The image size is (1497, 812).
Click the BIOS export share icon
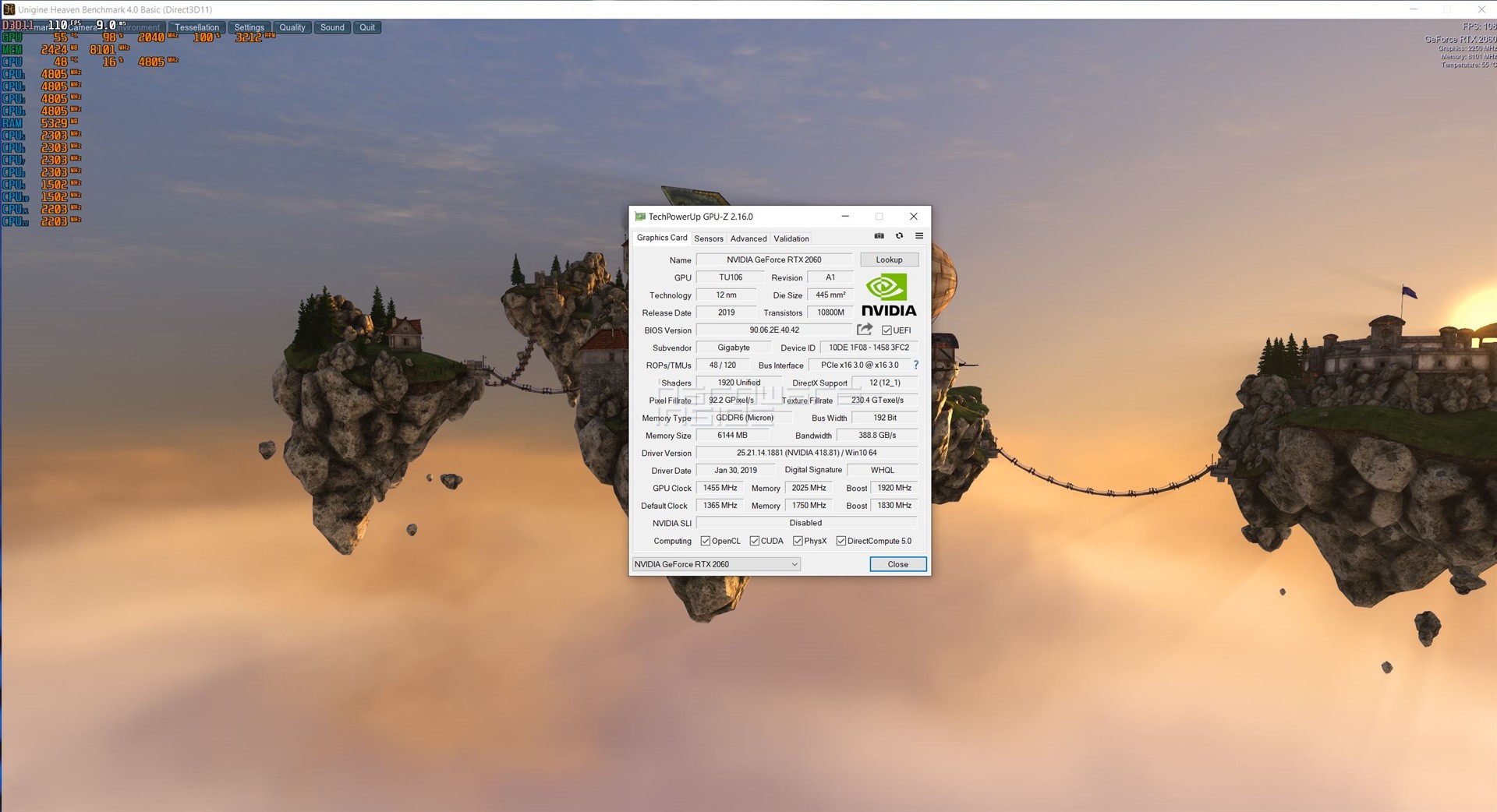(865, 330)
